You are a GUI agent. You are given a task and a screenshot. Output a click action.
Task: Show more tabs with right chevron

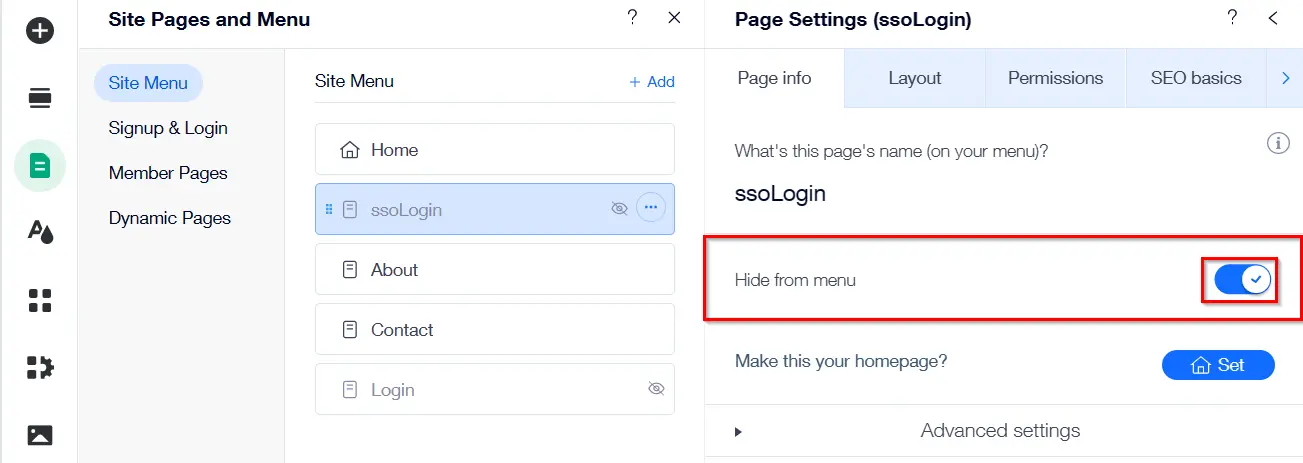1285,78
